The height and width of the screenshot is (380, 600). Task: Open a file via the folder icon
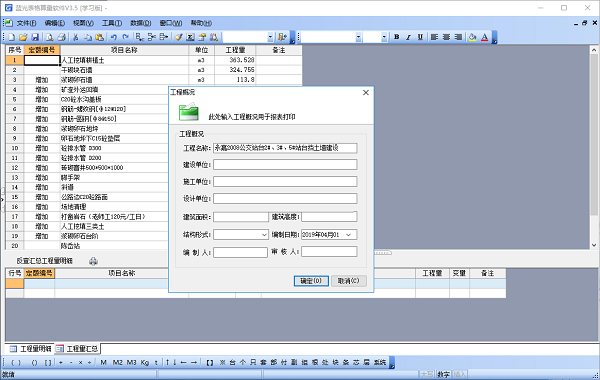(x=23, y=37)
